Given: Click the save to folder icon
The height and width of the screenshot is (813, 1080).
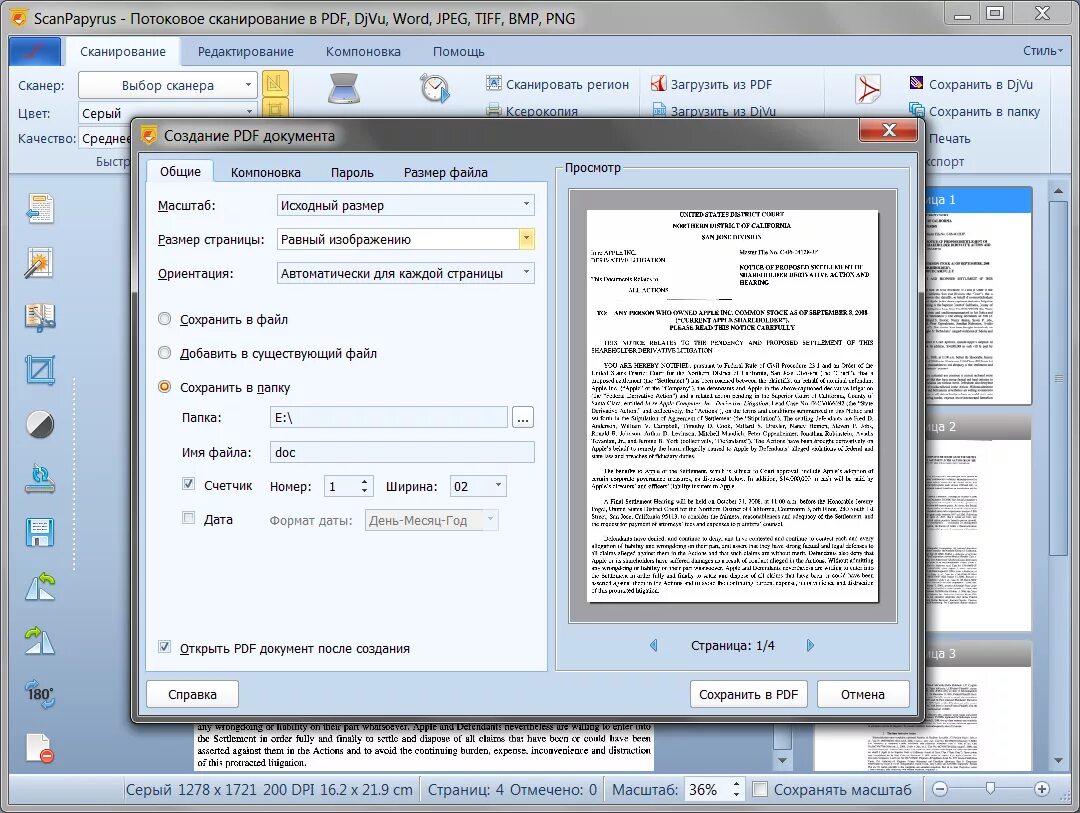Looking at the screenshot, I should coord(916,110).
